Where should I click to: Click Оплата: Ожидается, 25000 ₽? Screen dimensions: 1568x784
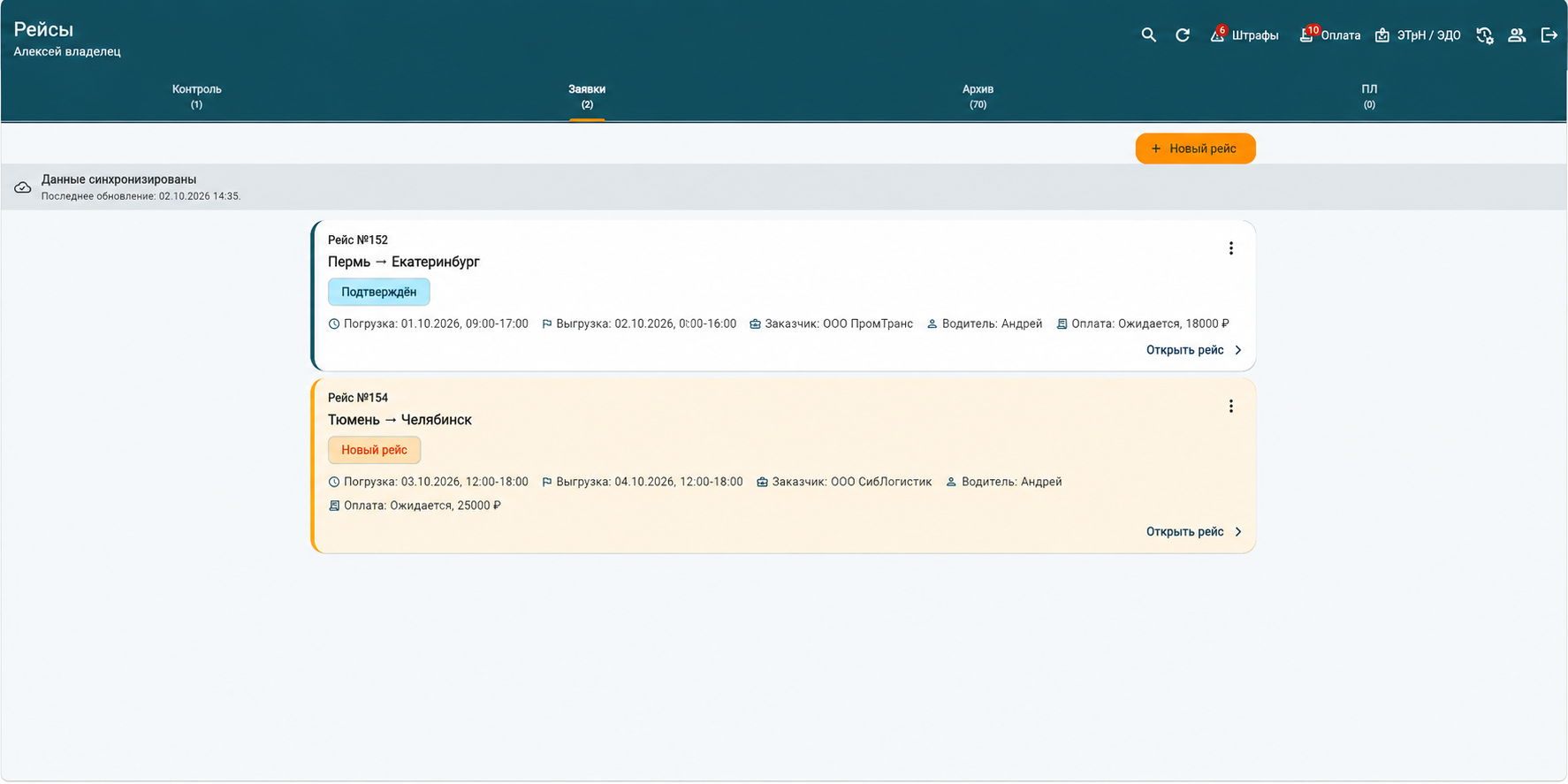tap(415, 506)
